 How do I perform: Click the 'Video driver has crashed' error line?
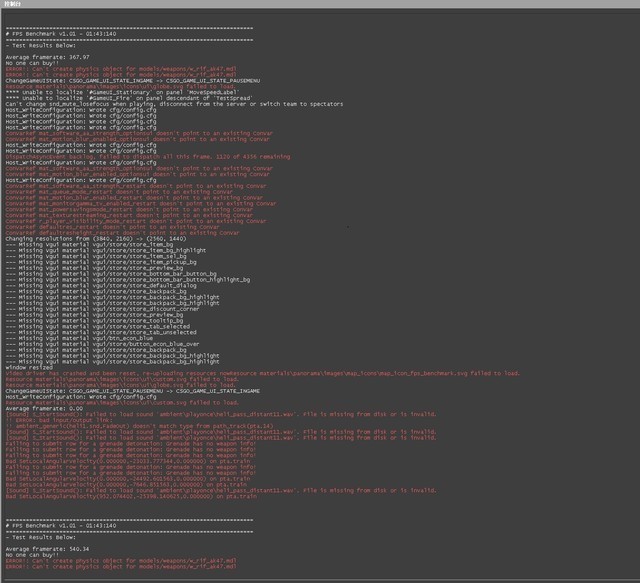click(x=262, y=374)
